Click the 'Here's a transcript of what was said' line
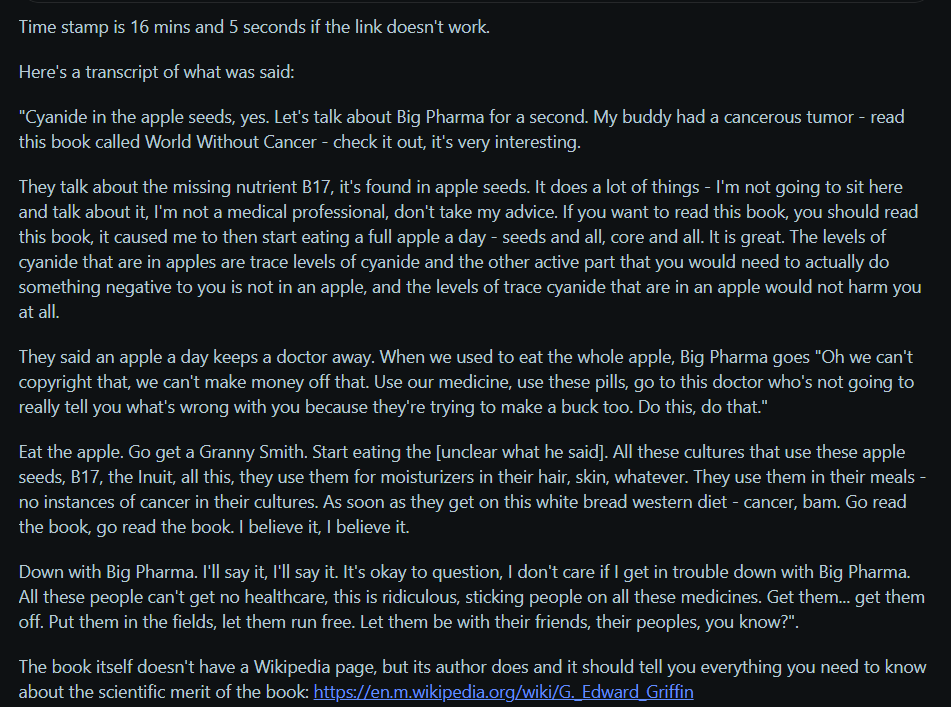This screenshot has width=951, height=707. coord(156,72)
